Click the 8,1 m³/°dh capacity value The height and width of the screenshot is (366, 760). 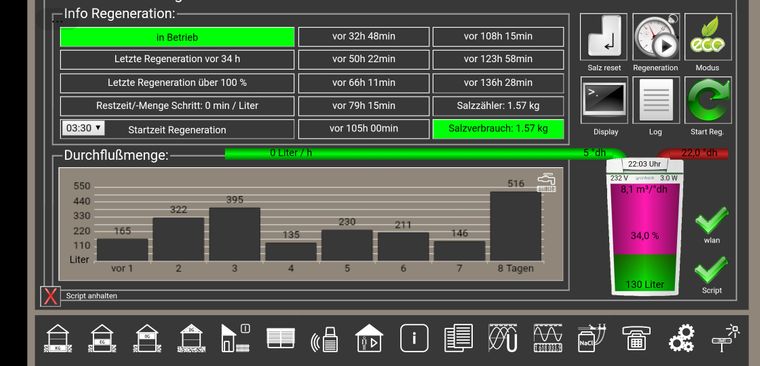[644, 190]
